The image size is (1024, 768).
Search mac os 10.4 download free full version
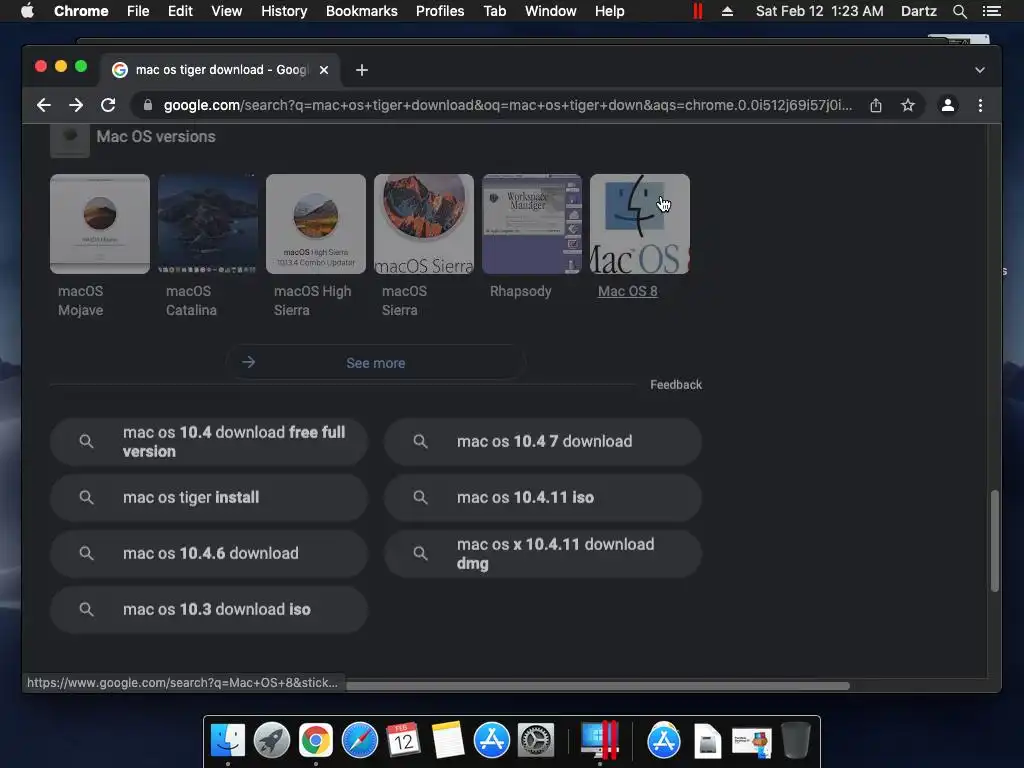pyautogui.click(x=209, y=441)
